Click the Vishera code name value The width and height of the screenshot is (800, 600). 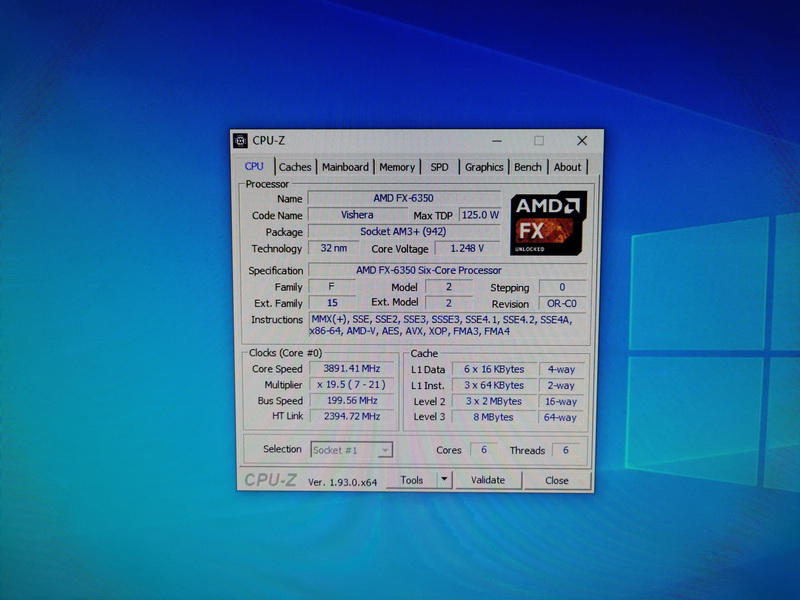click(x=357, y=215)
